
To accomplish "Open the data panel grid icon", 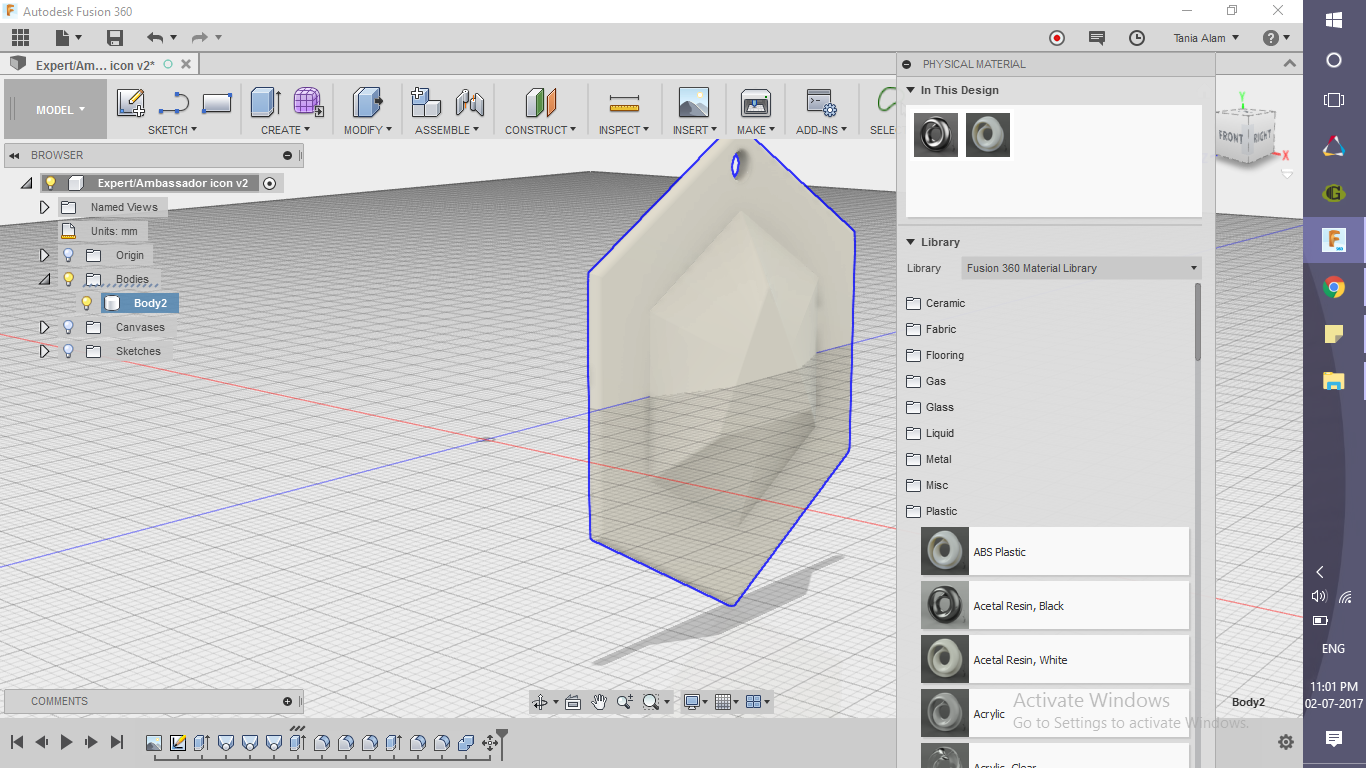I will 20,38.
